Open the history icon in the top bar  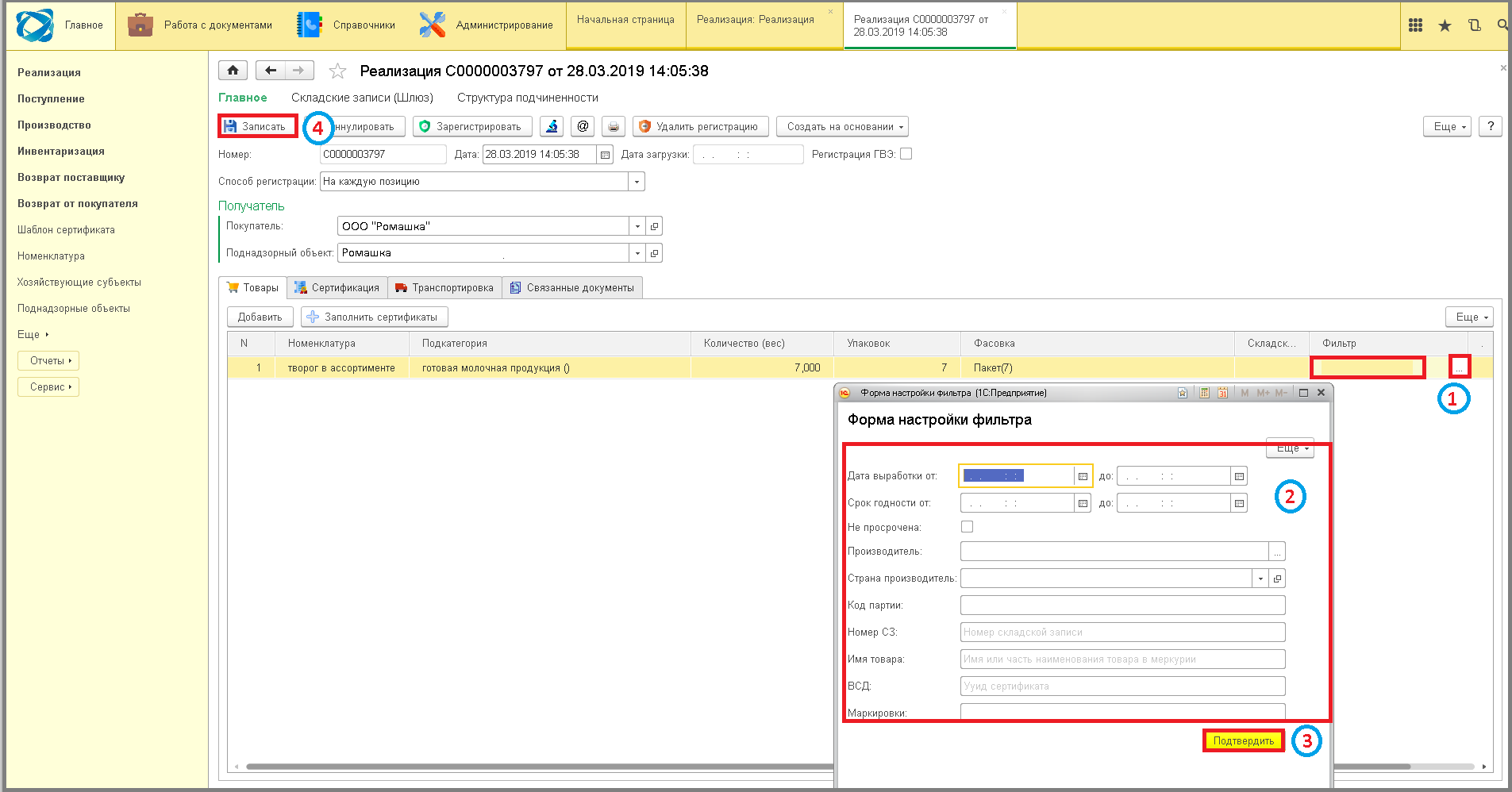[x=1474, y=25]
